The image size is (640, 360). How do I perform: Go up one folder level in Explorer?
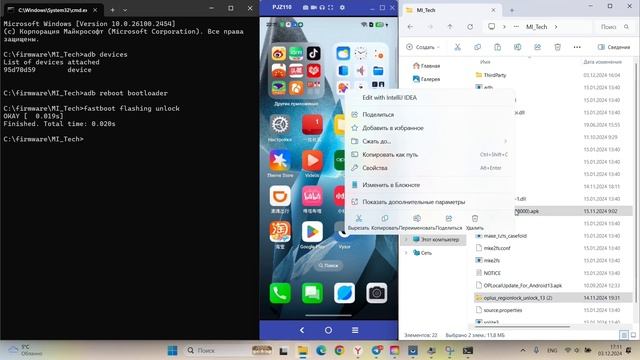pos(450,27)
